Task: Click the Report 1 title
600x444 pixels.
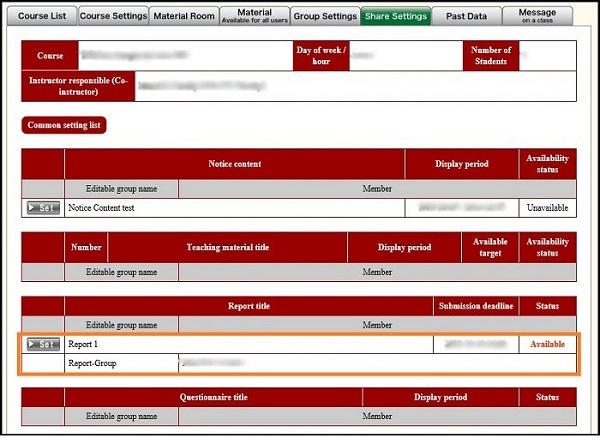Action: click(86, 344)
